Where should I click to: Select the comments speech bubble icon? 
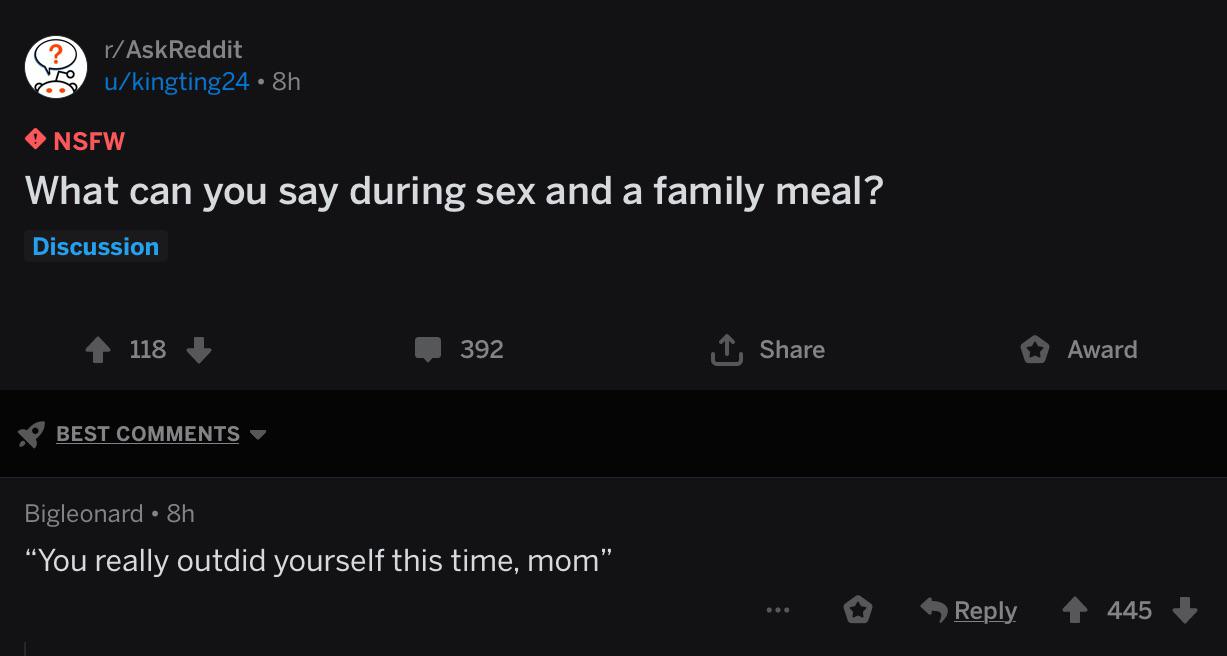[x=430, y=349]
